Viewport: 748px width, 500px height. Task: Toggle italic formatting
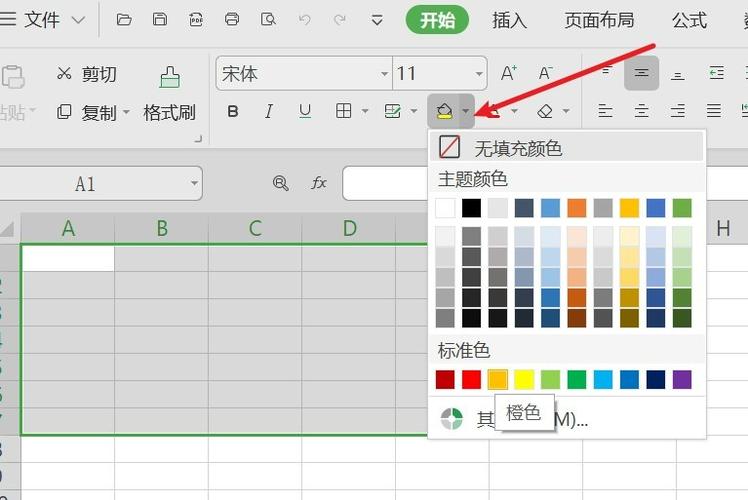tap(269, 112)
